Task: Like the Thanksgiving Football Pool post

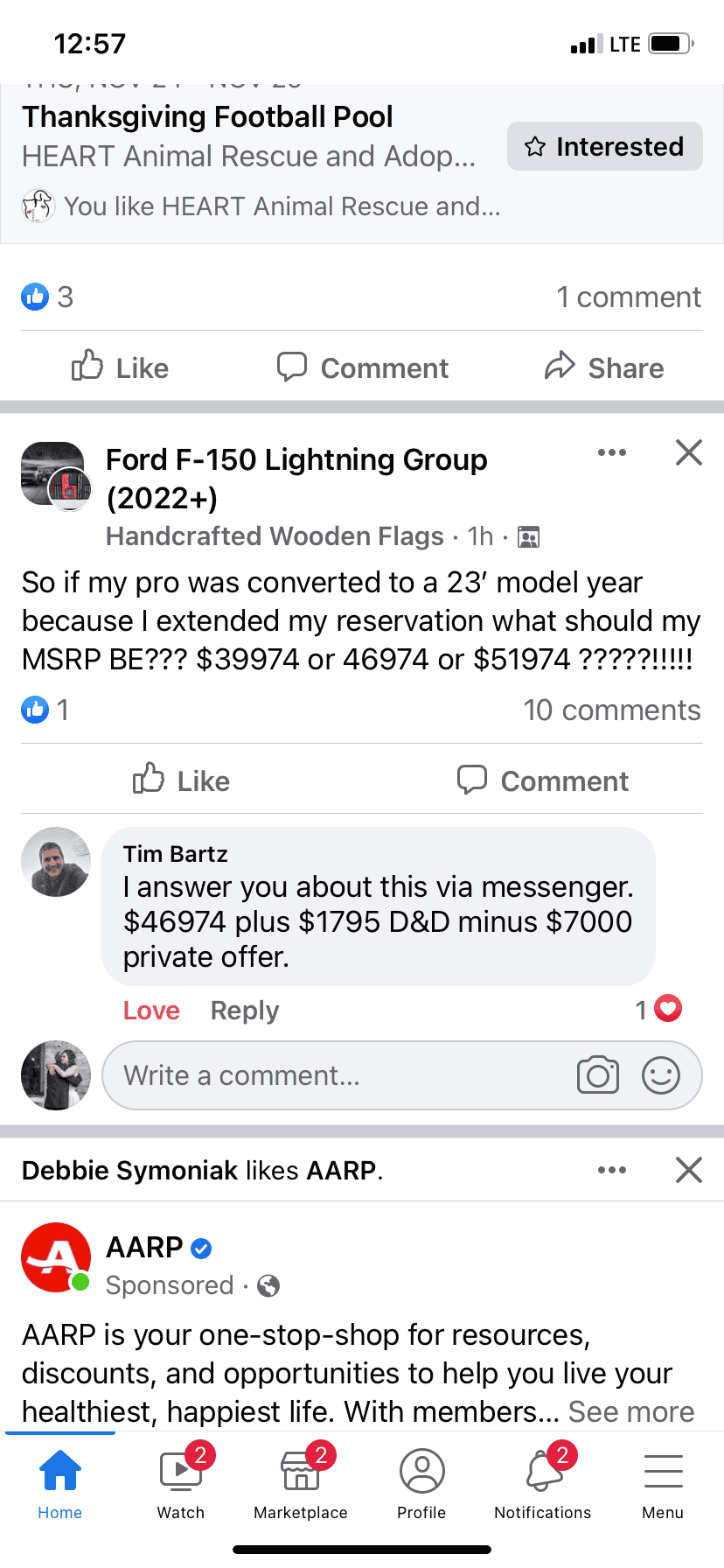Action: 121,367
